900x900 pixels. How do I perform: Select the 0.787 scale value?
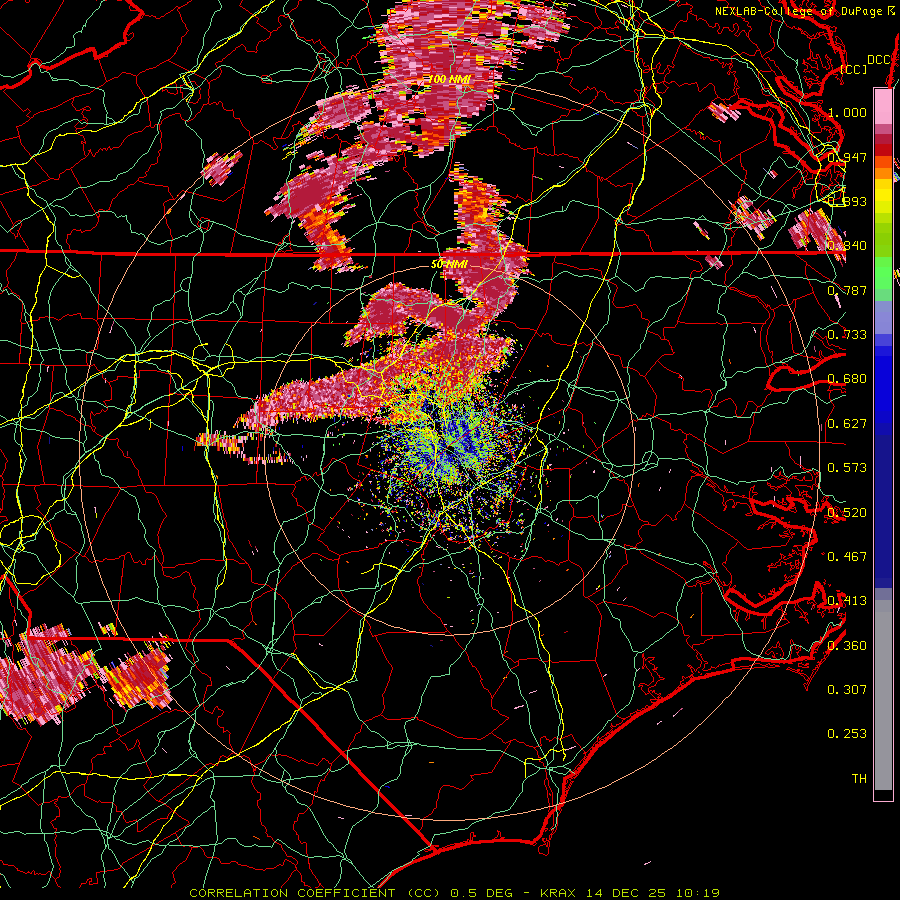click(847, 290)
